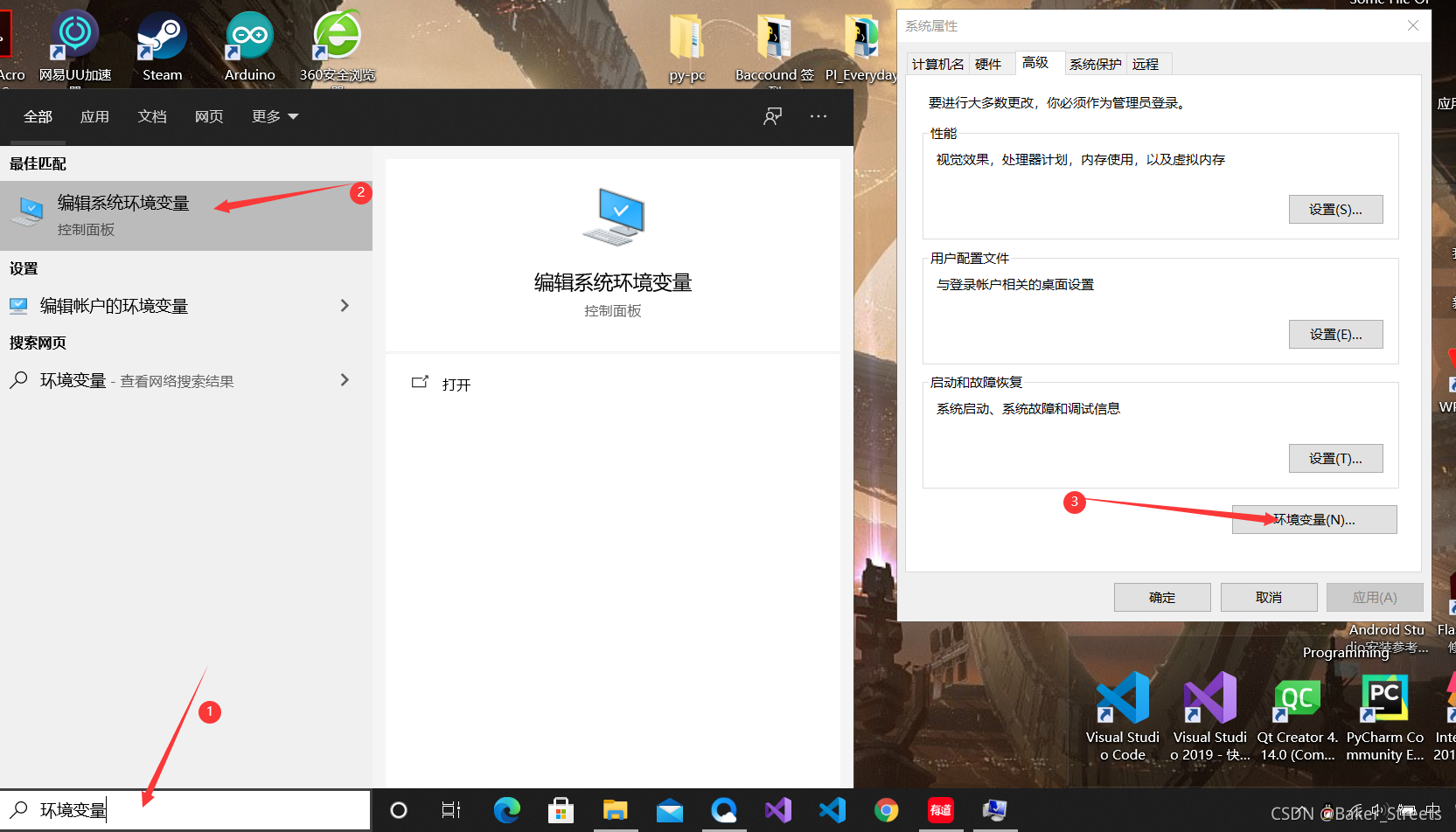1456x832 pixels.
Task: Open the 网易UU加速 desktop shortcut
Action: [75, 45]
